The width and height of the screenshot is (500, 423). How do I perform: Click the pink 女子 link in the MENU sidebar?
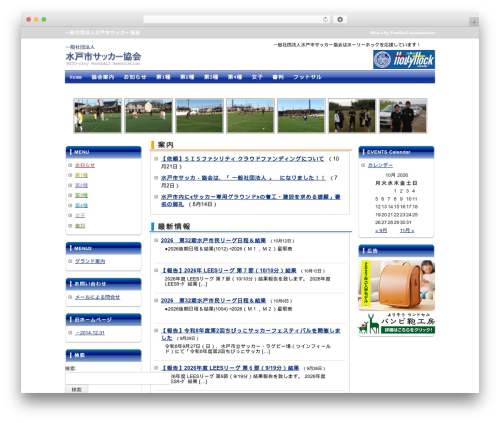80,216
